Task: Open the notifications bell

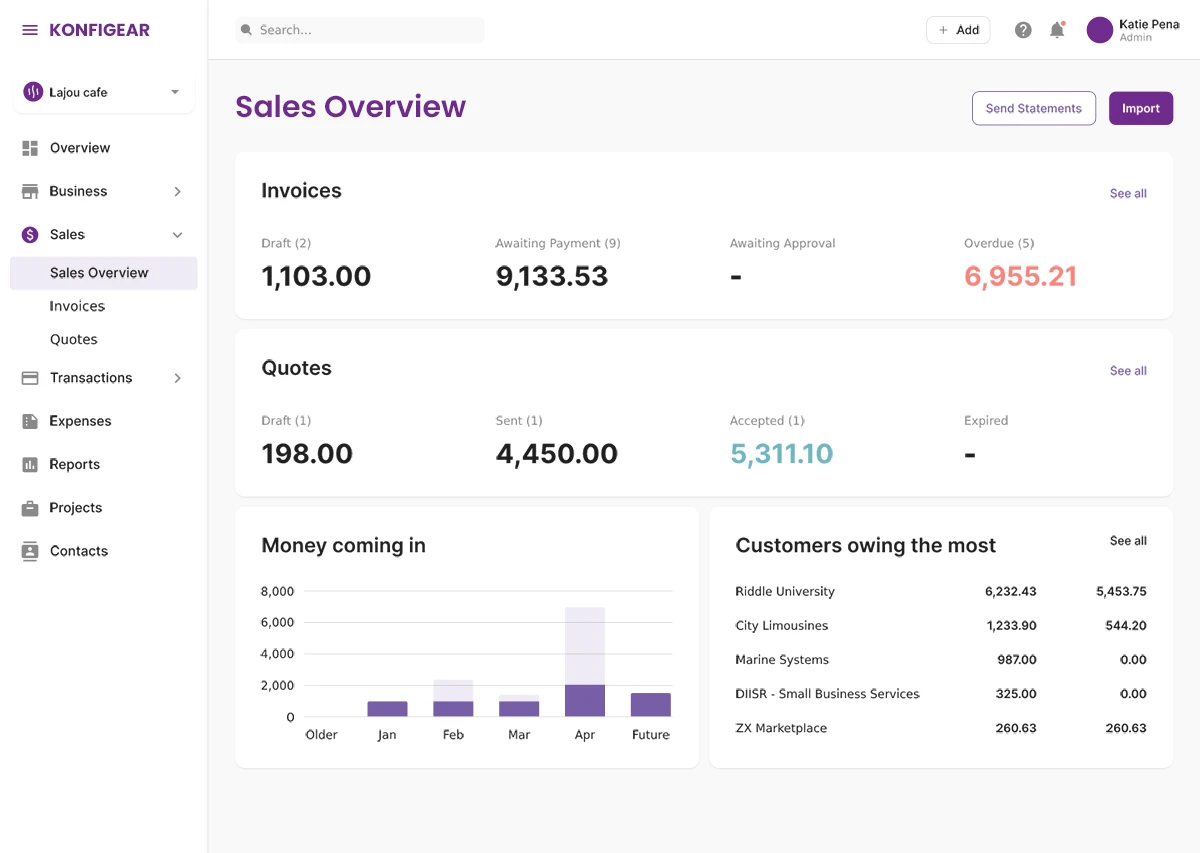Action: 1057,30
